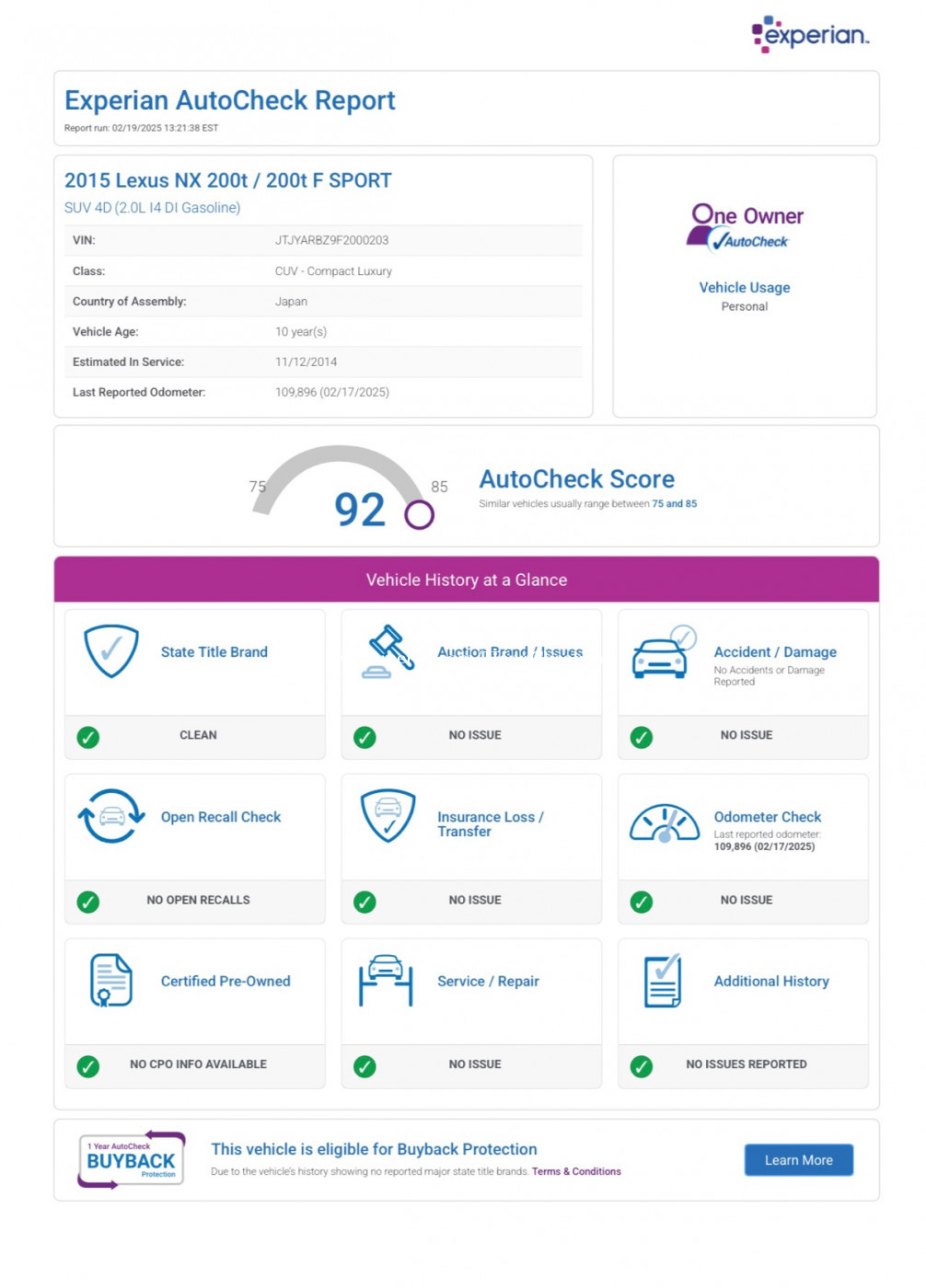Click the Odometer Check gauge icon
This screenshot has width=926, height=1288.
coord(665,823)
